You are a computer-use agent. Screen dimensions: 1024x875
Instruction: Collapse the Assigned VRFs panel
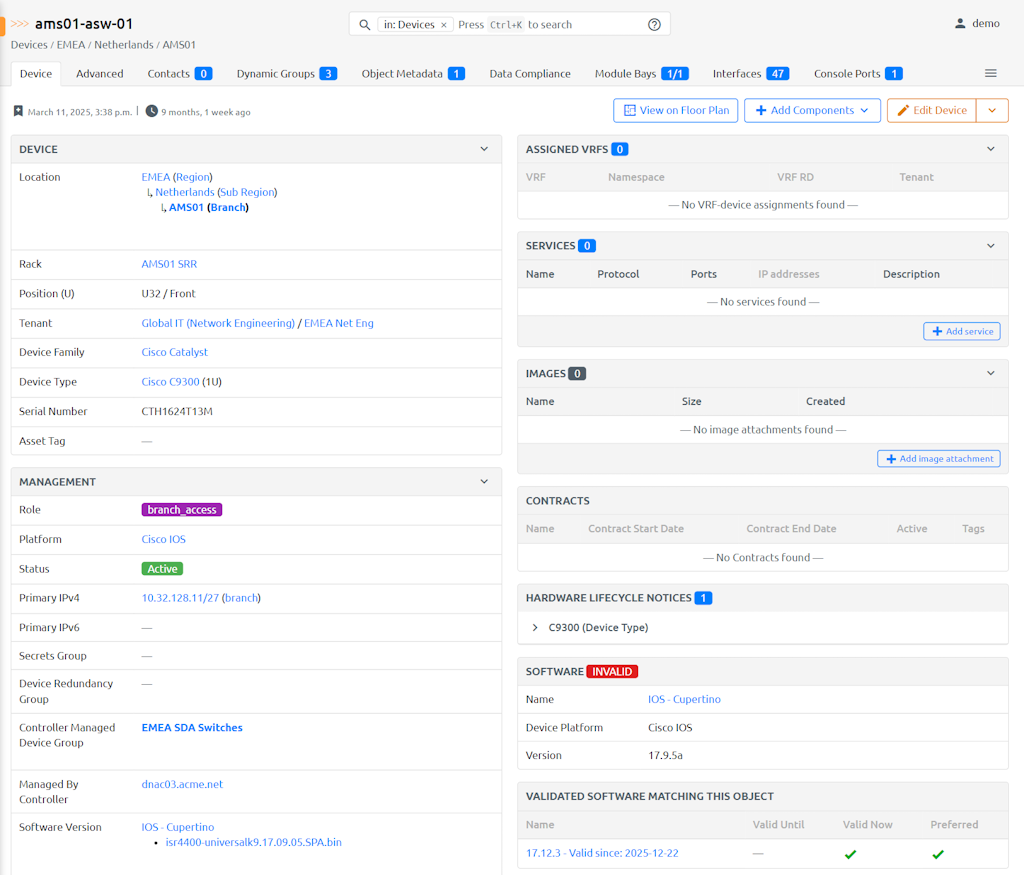pyautogui.click(x=990, y=149)
